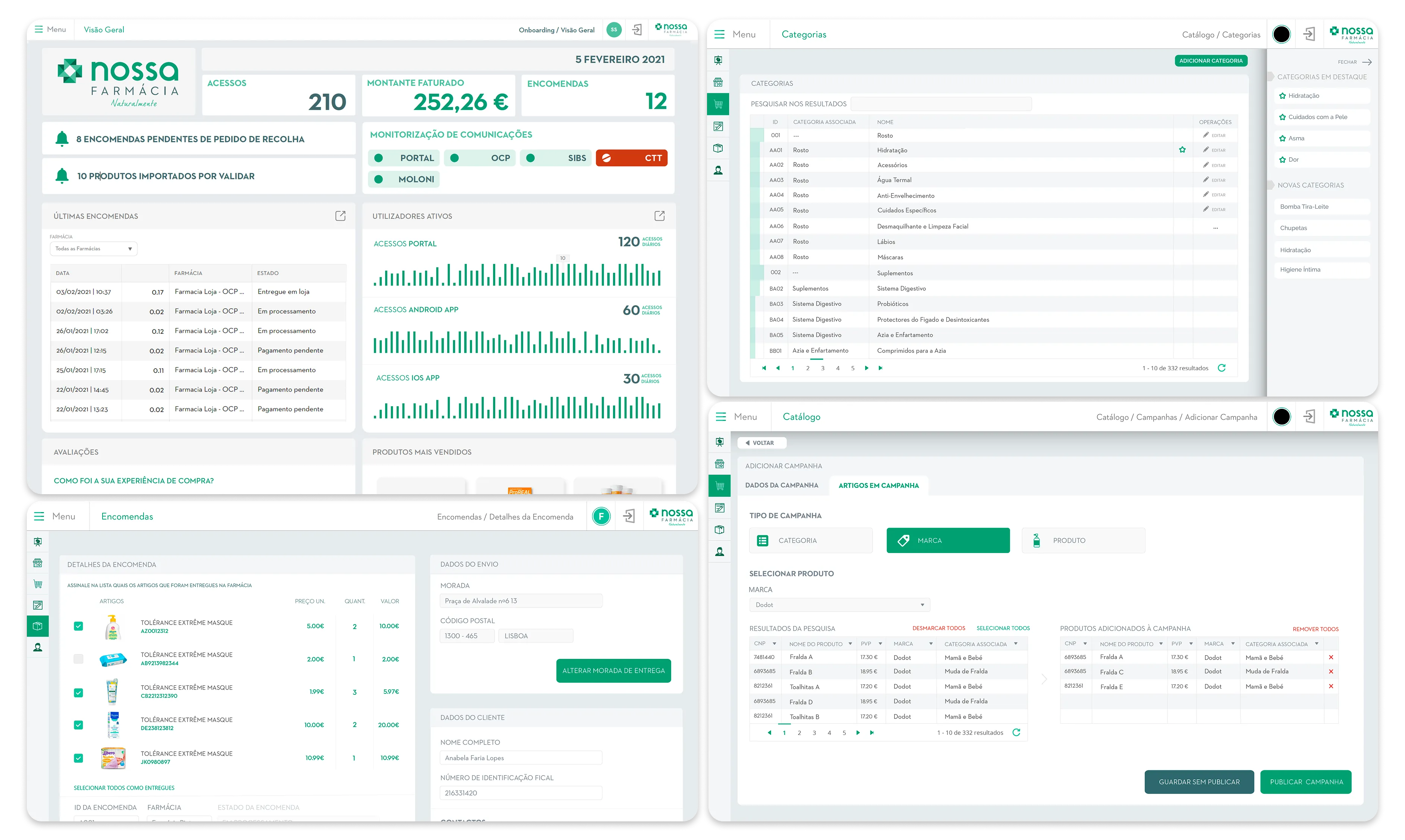Open the shopping cart icon in the Encomendas sidebar

pos(38,584)
